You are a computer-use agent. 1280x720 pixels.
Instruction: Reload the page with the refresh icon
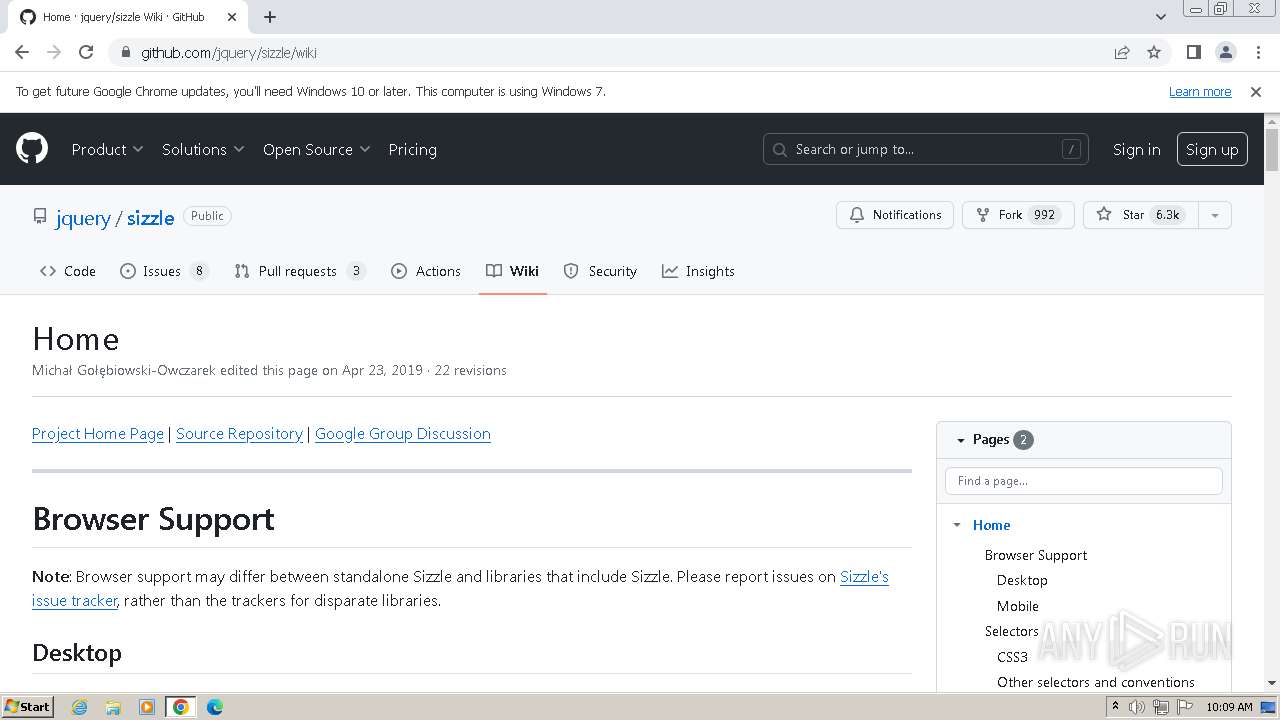point(86,52)
